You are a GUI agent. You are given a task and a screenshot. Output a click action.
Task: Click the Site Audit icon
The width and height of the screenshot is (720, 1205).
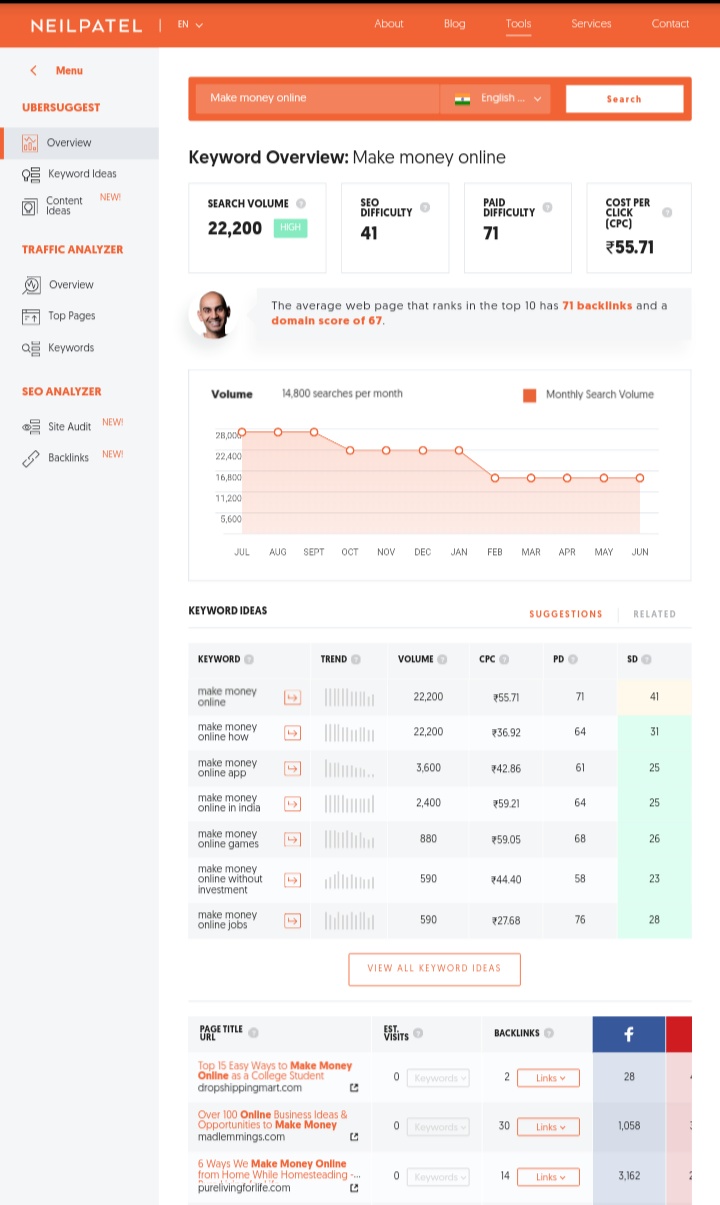click(31, 427)
